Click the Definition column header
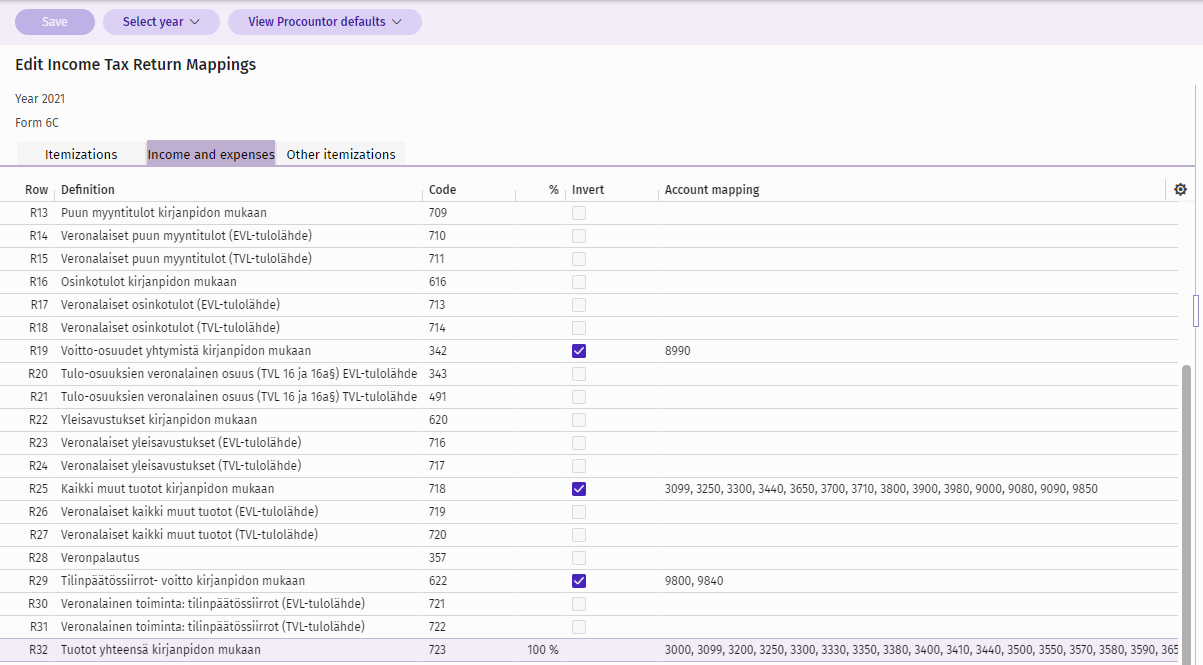The image size is (1203, 665). pyautogui.click(x=88, y=190)
